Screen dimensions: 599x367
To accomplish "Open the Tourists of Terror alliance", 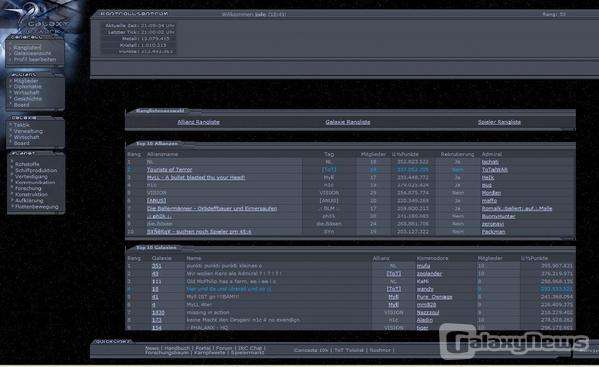I will pyautogui.click(x=169, y=170).
